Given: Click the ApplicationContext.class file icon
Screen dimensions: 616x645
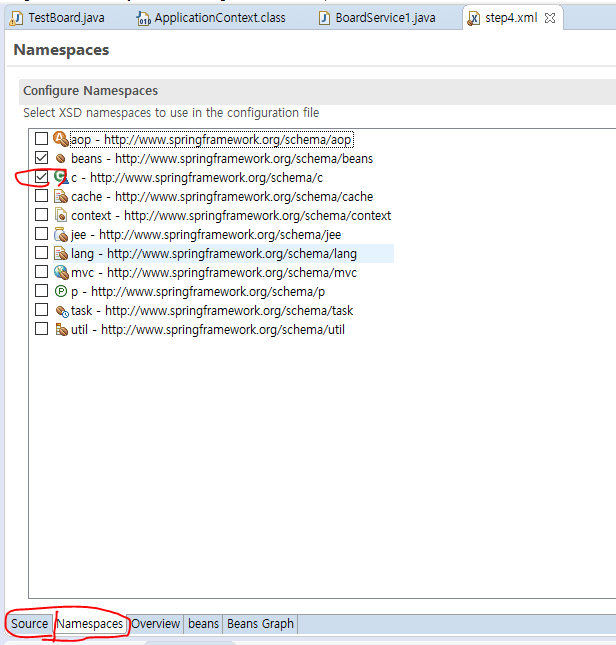Looking at the screenshot, I should 144,19.
